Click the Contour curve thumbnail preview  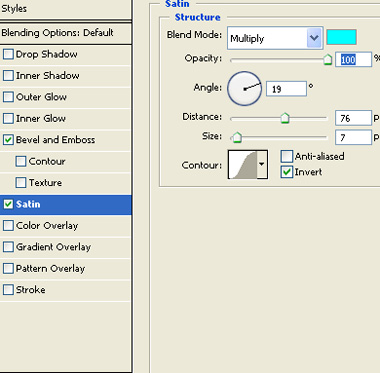(x=243, y=164)
